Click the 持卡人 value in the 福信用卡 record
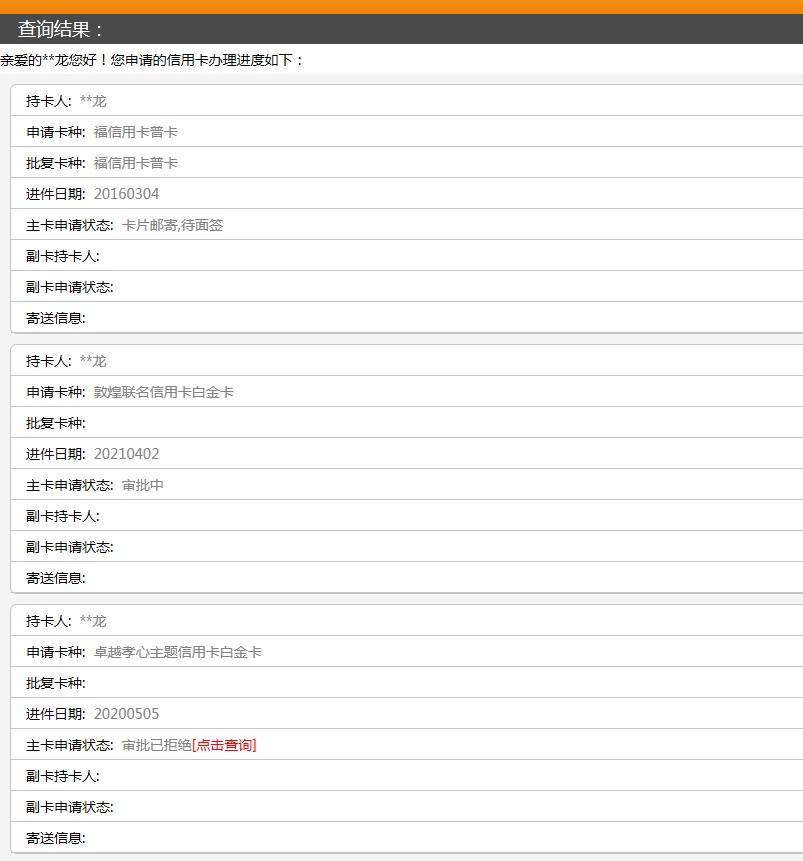 coord(93,101)
